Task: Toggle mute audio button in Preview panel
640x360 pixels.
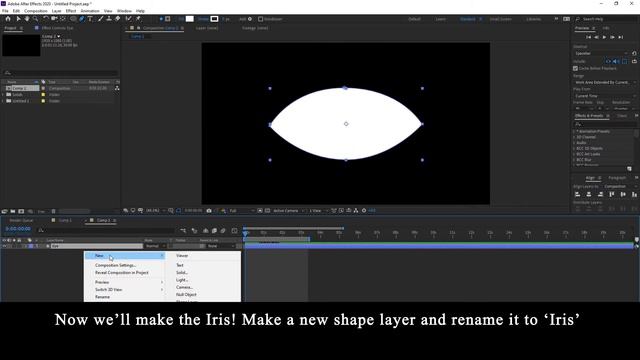Action: pos(616,61)
